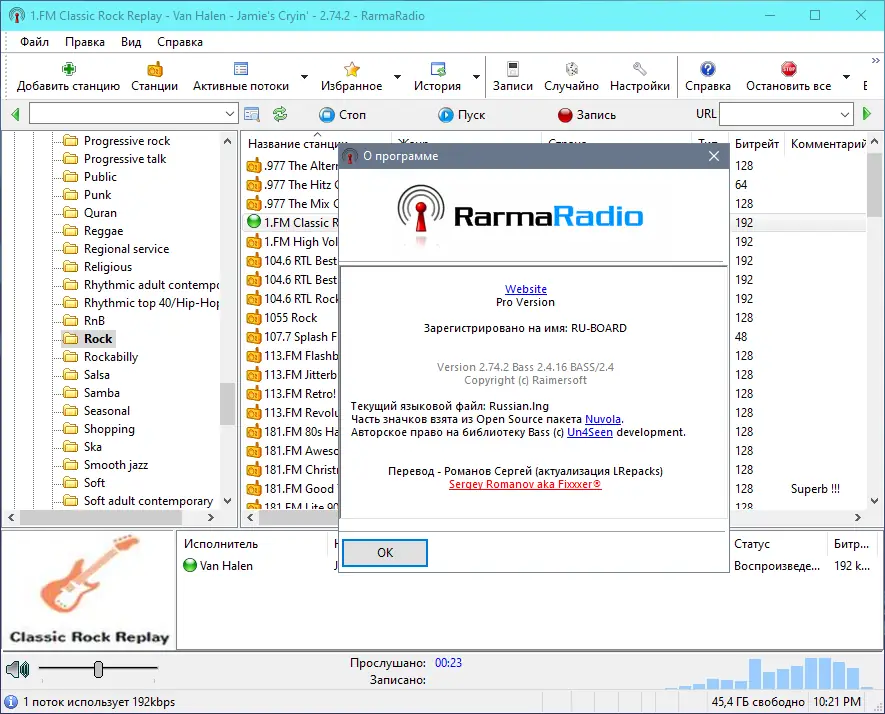
Task: Sort by Комментарий column header
Action: click(x=826, y=144)
